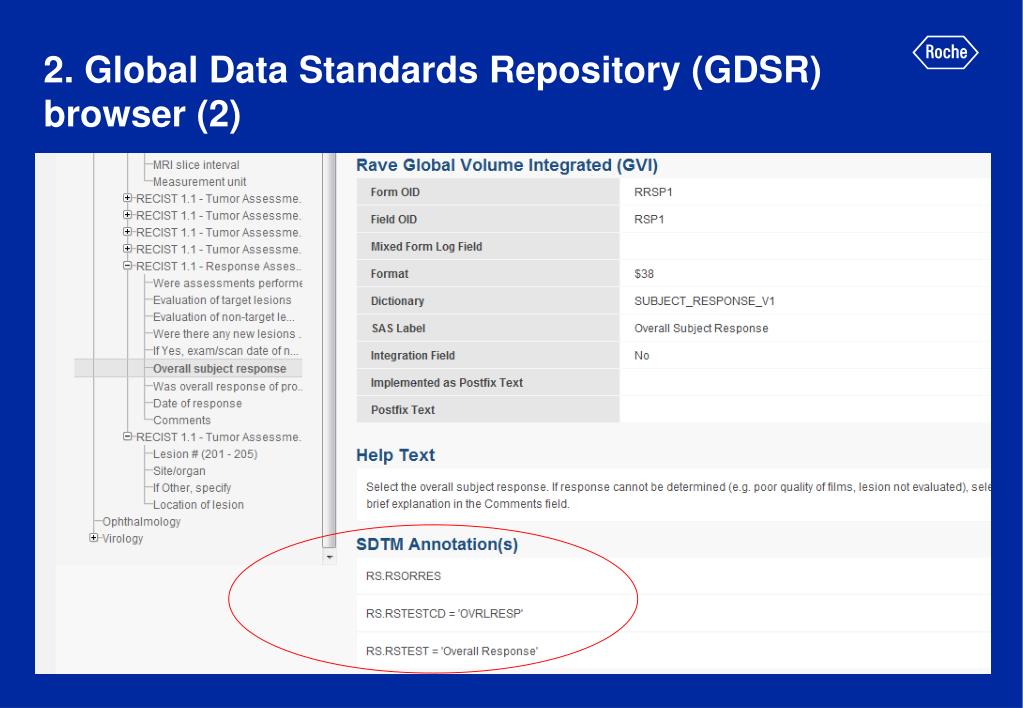Image resolution: width=1023 pixels, height=708 pixels.
Task: Select the Site/organ tree item
Action: 179,471
